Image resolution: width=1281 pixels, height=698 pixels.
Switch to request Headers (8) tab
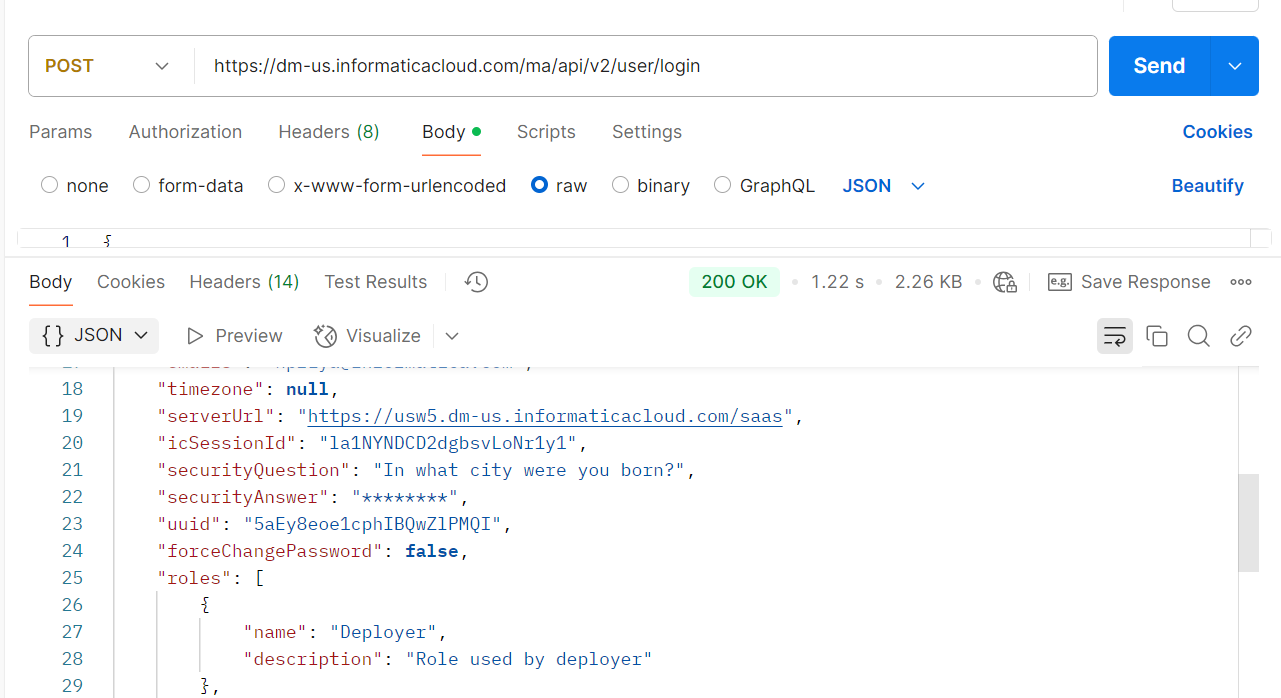[x=329, y=132]
